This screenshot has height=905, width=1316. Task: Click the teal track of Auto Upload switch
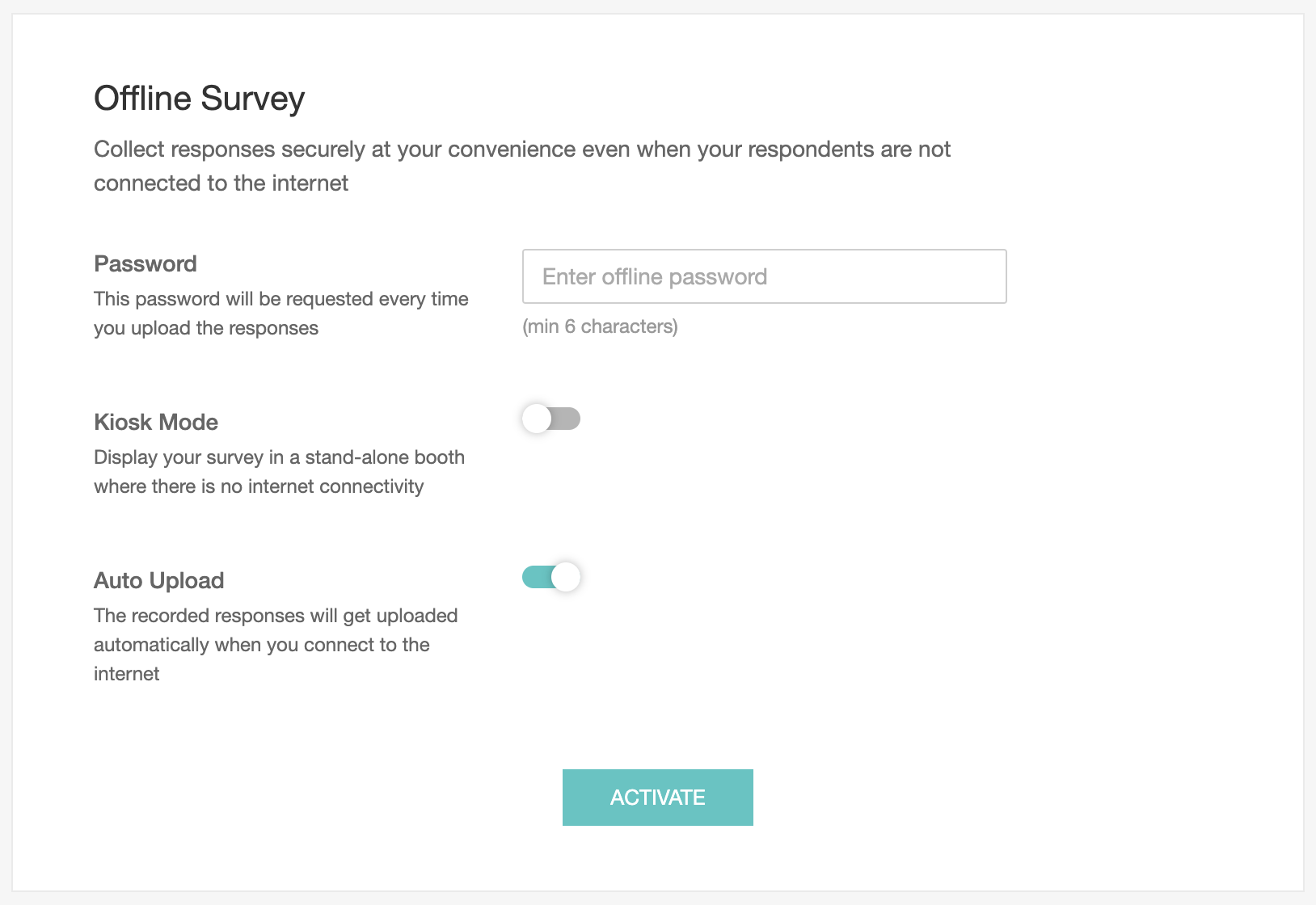[x=535, y=577]
